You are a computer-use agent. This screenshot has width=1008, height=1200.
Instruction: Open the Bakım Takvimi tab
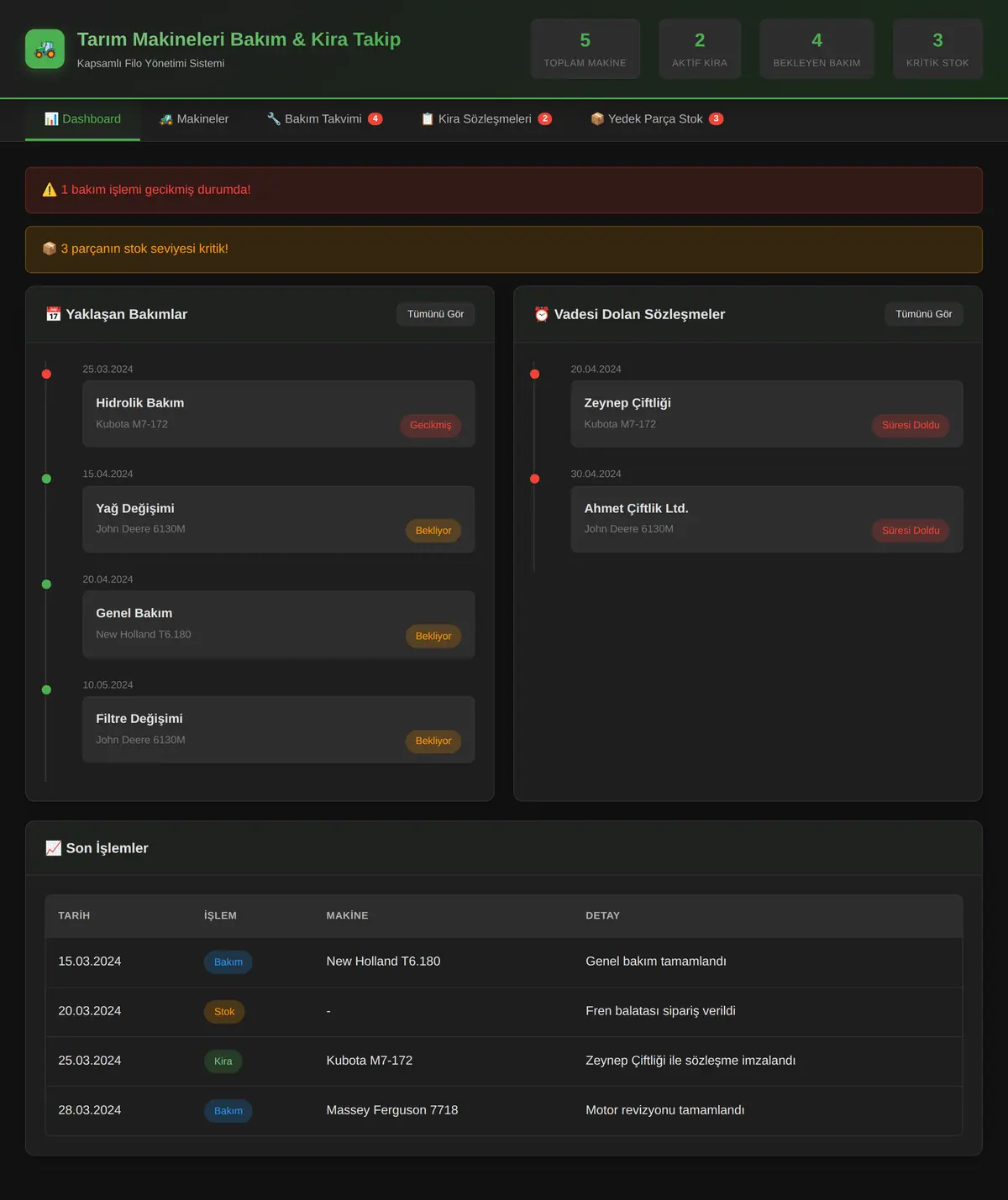[324, 119]
